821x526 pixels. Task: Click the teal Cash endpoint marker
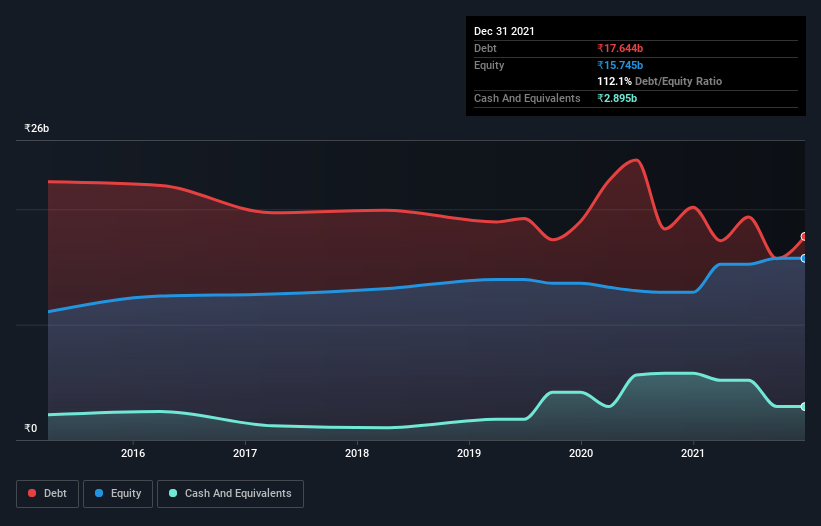804,407
